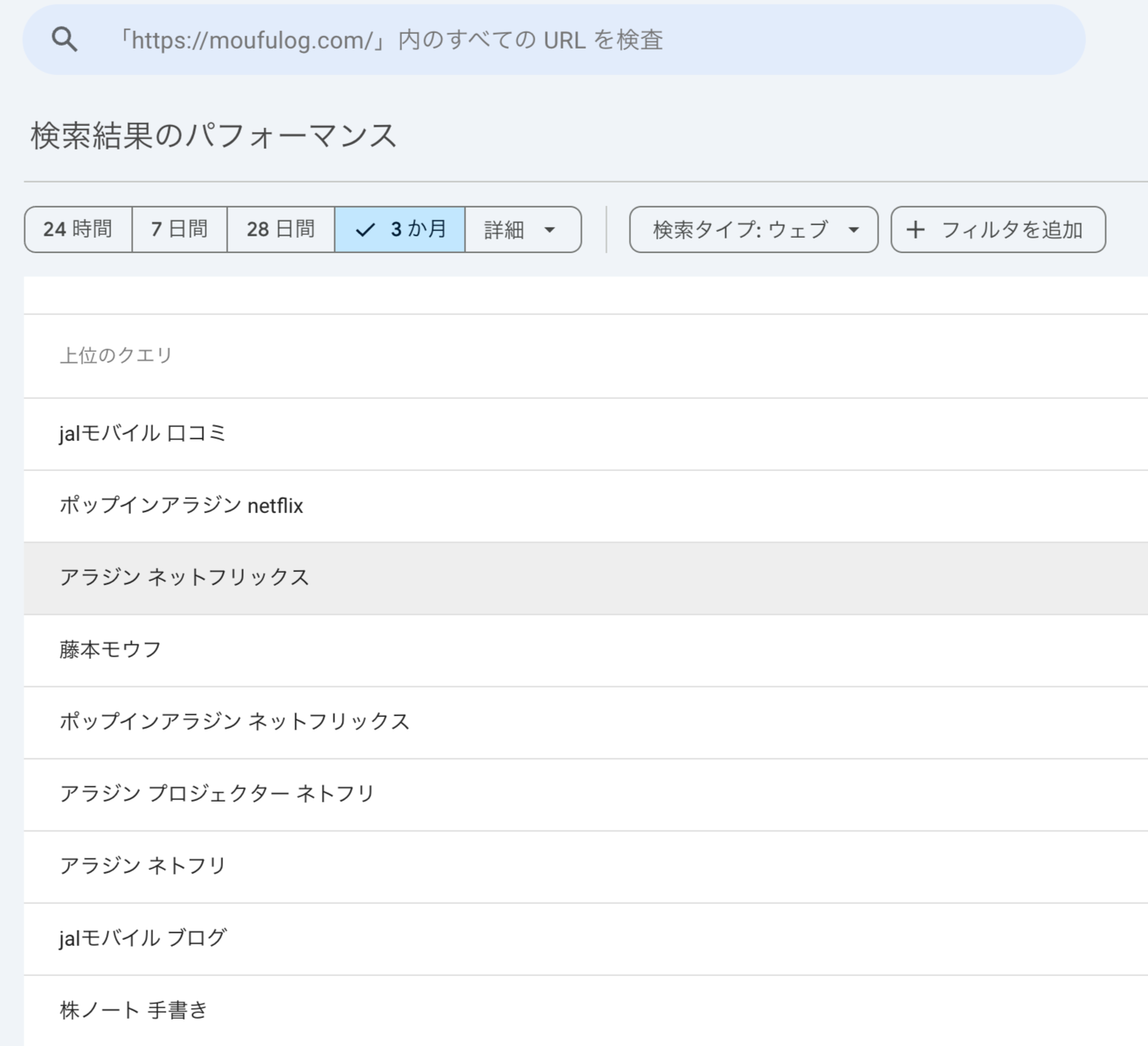Click the plus icon in フィルタを追加
Image resolution: width=1148 pixels, height=1046 pixels.
(915, 230)
